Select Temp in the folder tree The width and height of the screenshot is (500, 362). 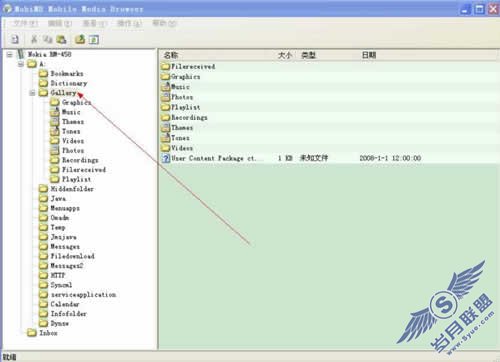click(x=58, y=227)
